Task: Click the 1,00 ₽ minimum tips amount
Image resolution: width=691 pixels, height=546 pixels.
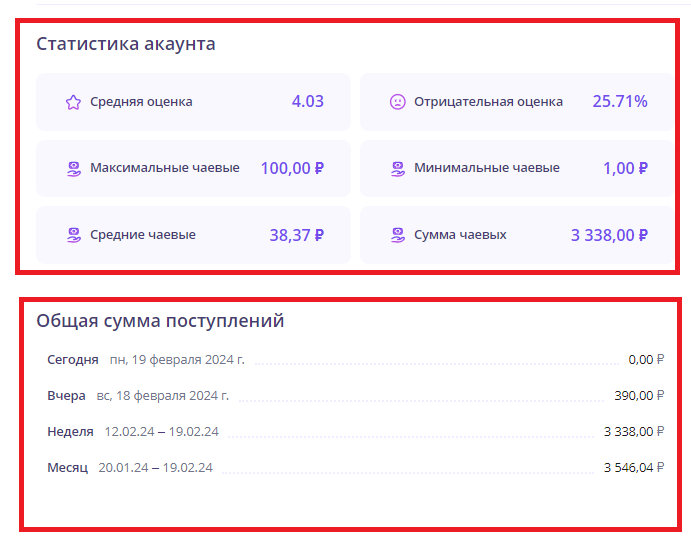Action: [x=625, y=168]
